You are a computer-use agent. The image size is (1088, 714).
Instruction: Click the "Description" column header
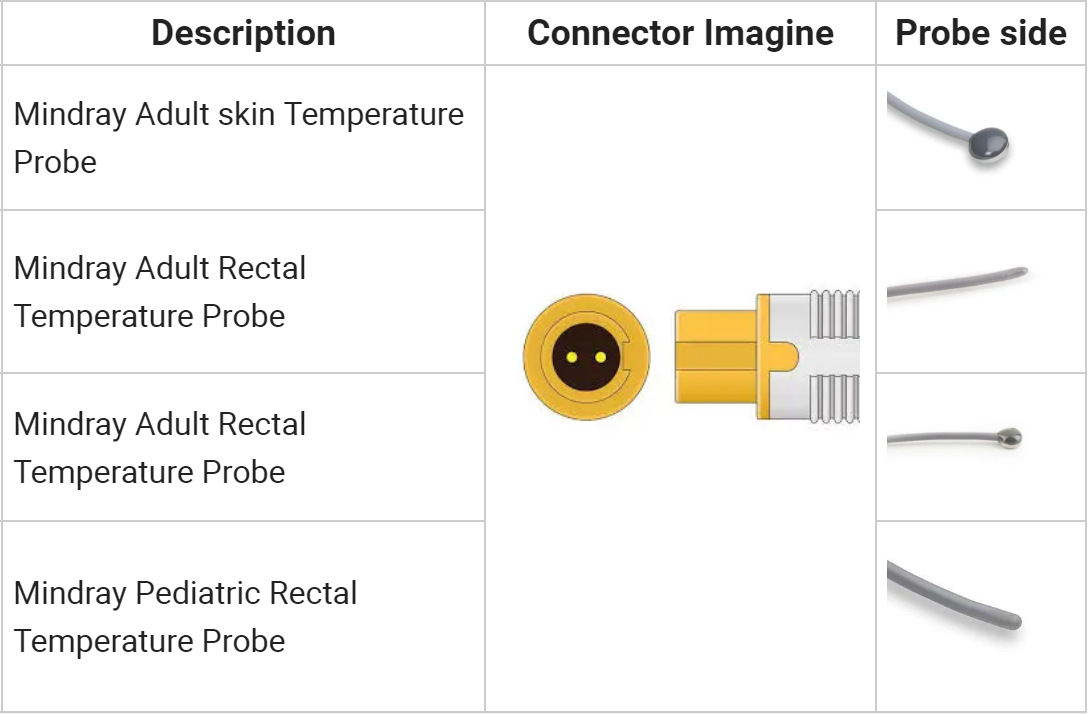[243, 33]
